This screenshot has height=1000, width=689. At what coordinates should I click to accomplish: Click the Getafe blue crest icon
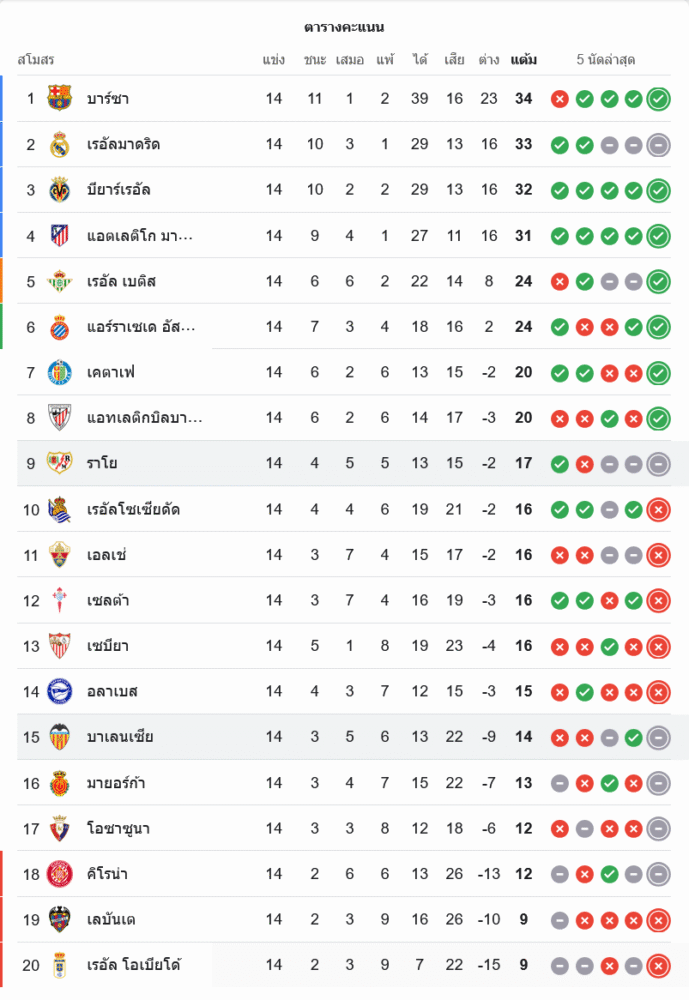click(60, 373)
